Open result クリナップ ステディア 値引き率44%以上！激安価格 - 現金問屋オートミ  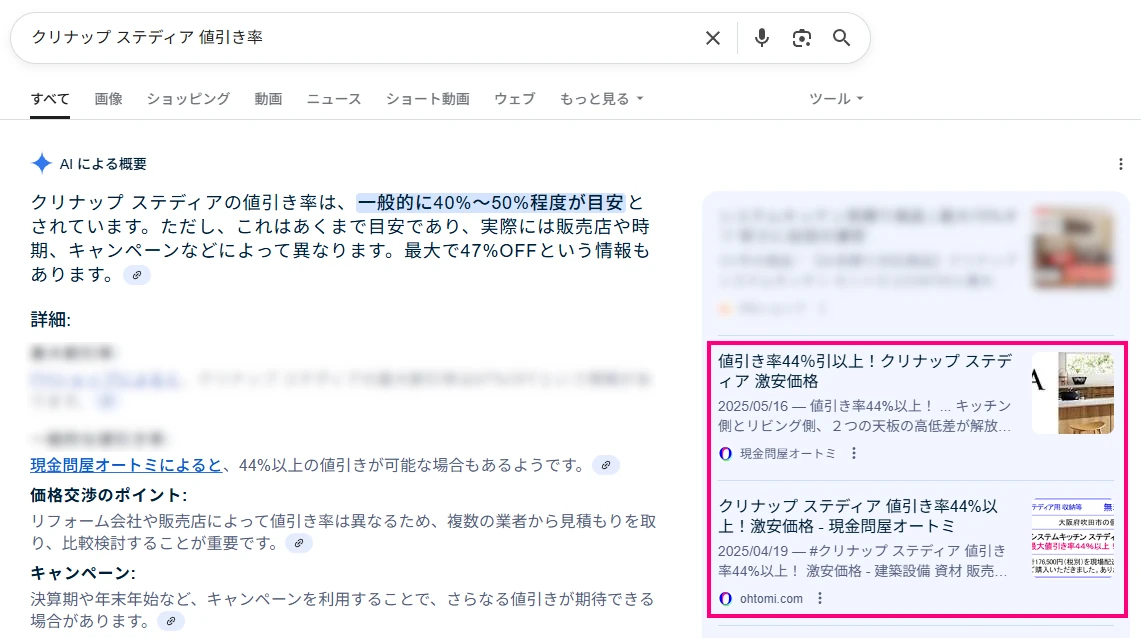coord(859,516)
